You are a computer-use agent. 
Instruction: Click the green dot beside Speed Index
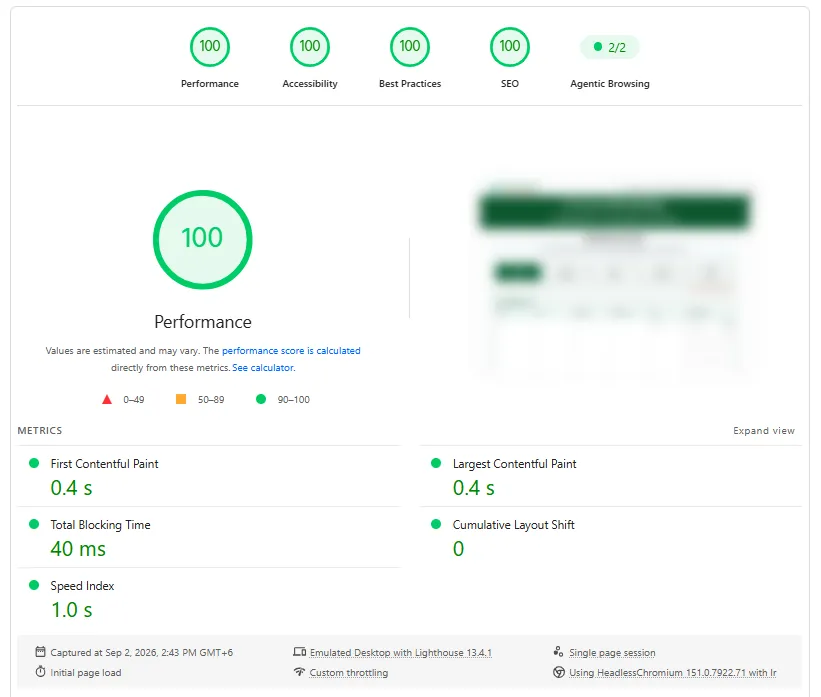(x=34, y=585)
